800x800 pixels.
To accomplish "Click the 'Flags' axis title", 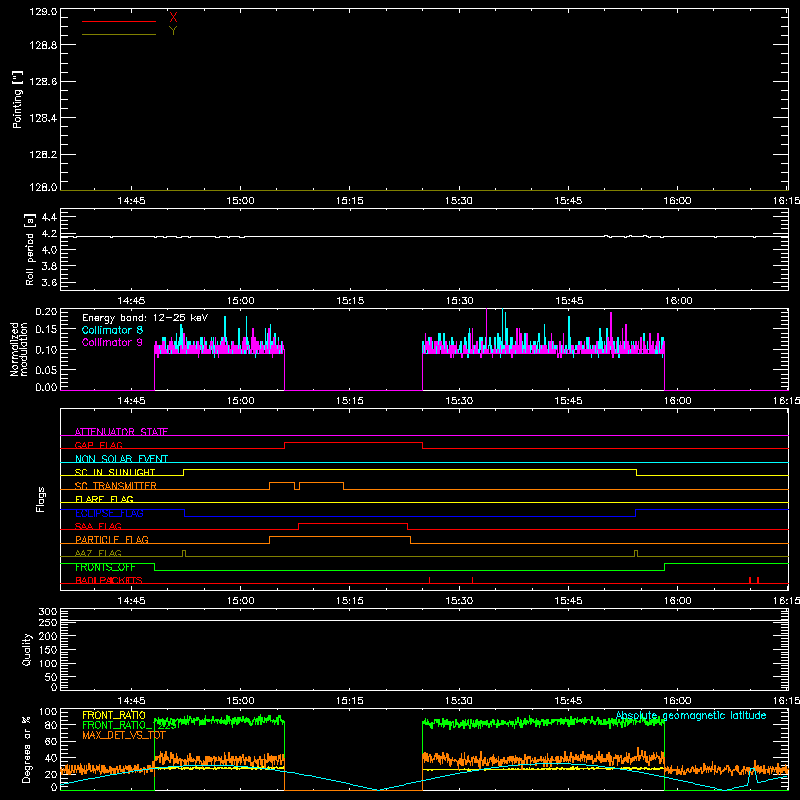I will click(x=41, y=499).
